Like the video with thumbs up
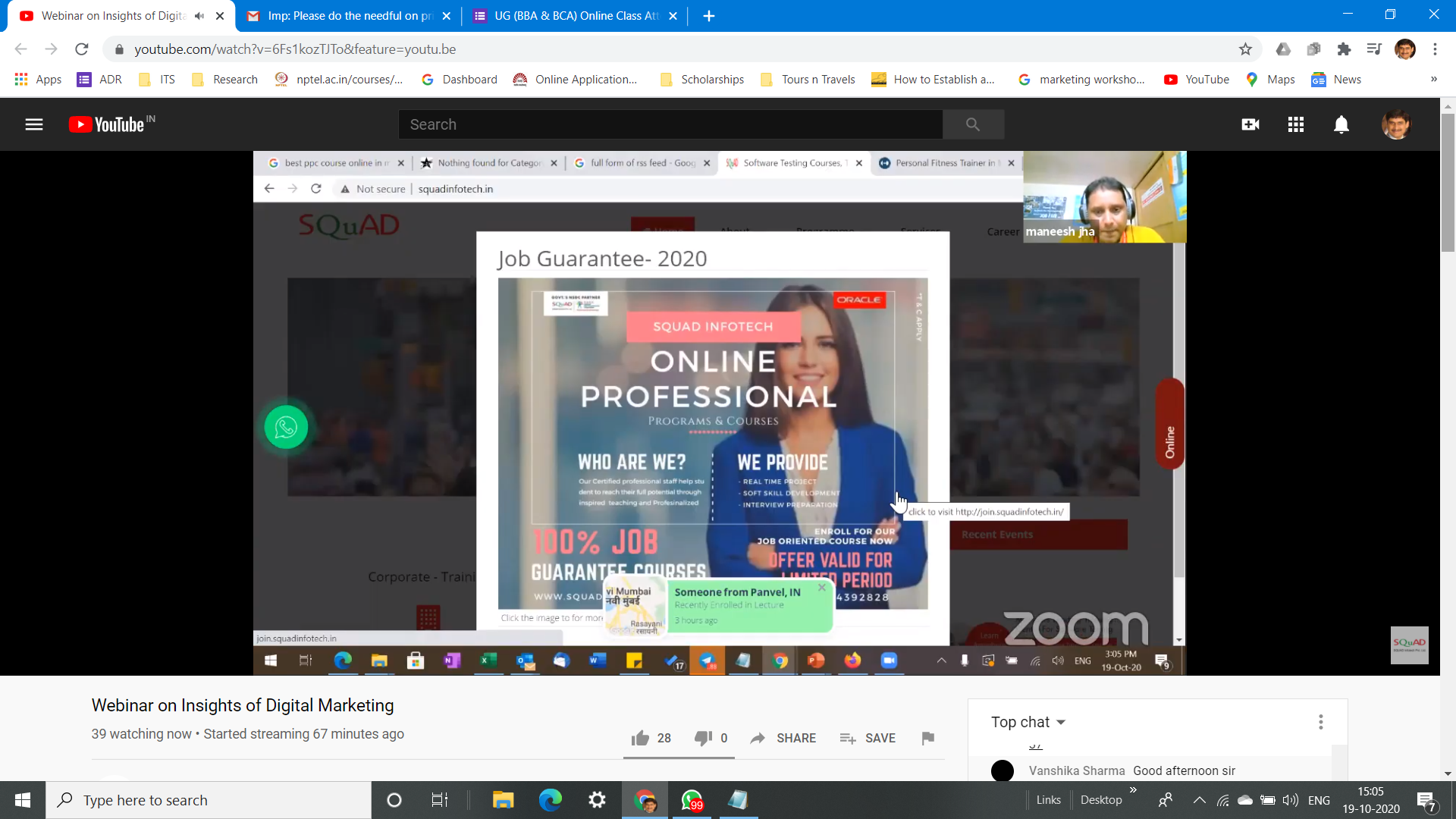 click(641, 738)
